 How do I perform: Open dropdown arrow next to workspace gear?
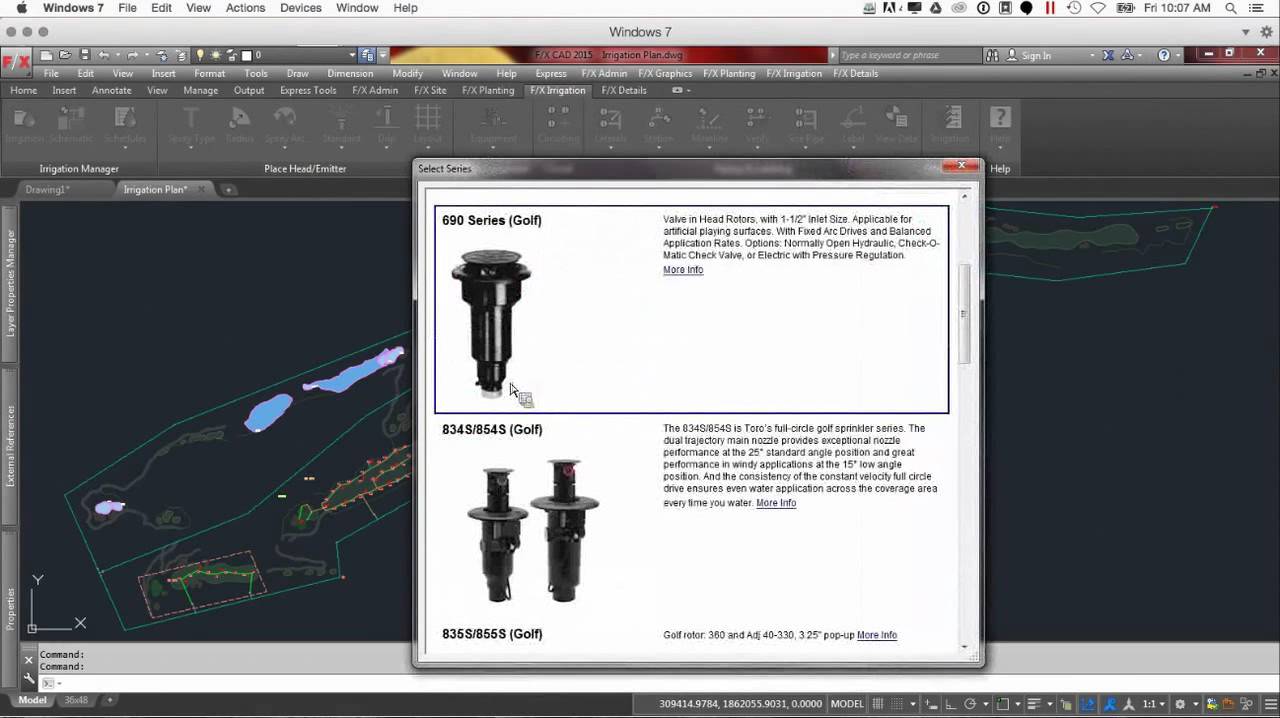1196,703
